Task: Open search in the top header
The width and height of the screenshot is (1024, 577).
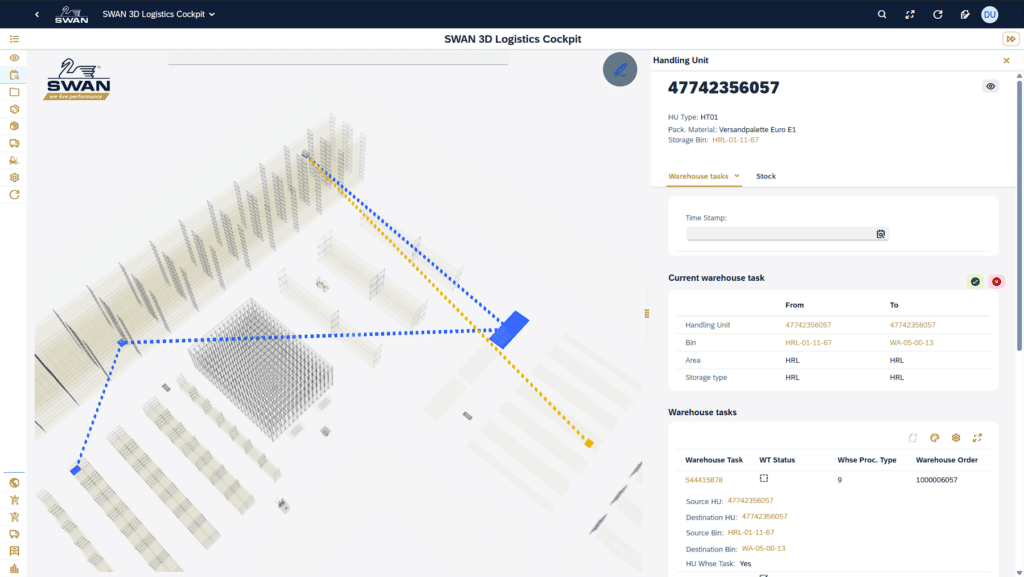Action: (882, 14)
